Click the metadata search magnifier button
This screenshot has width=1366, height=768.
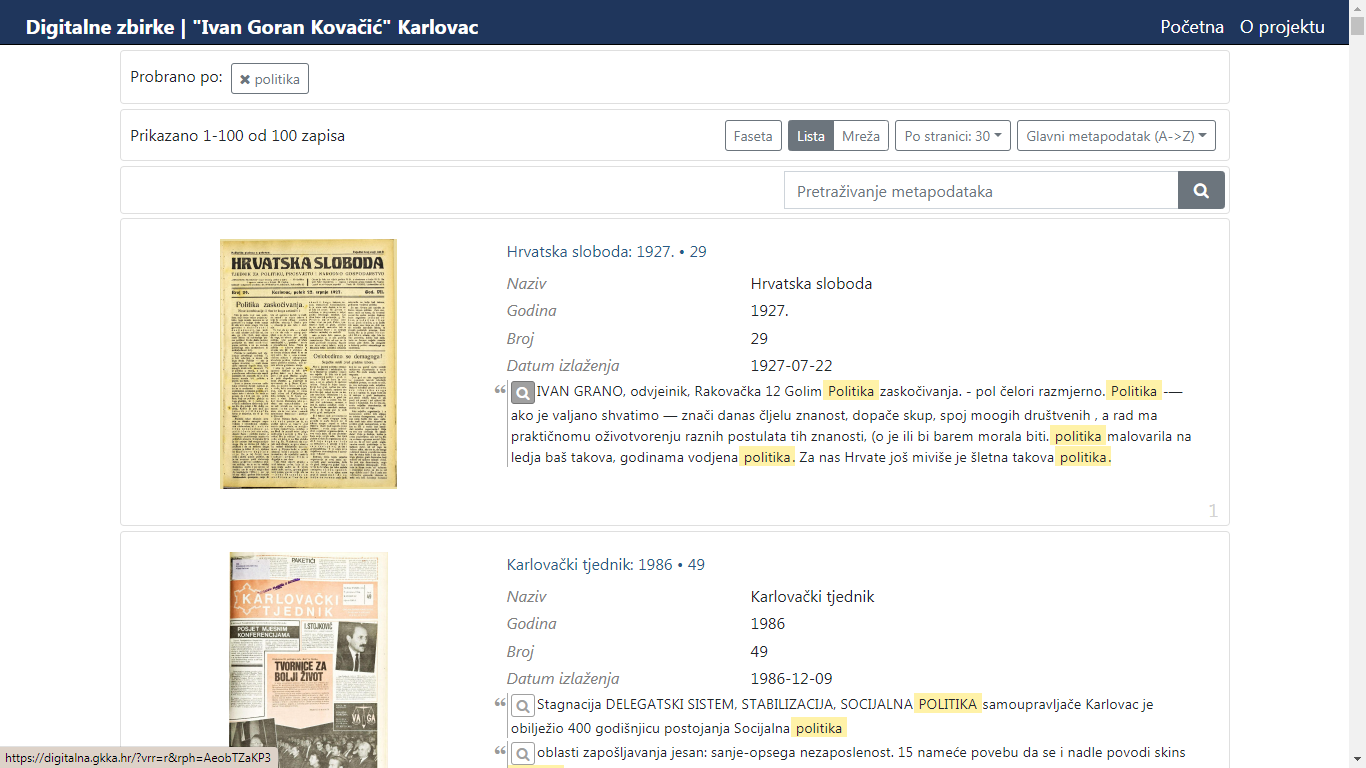pos(1200,190)
